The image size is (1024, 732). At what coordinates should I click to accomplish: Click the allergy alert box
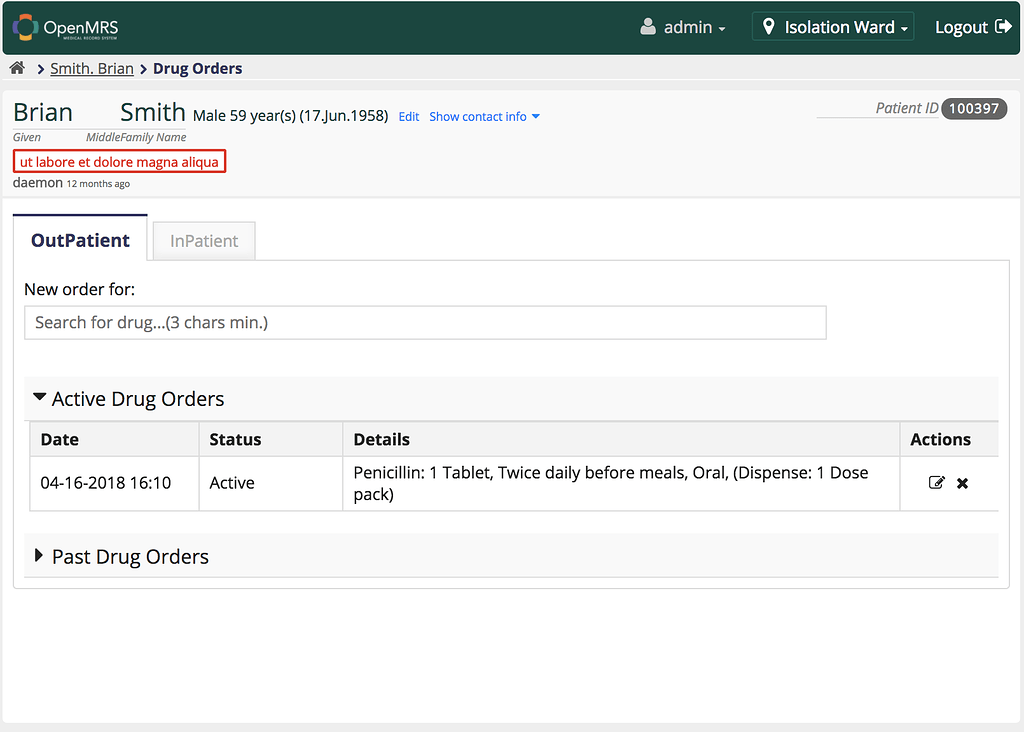(x=119, y=161)
